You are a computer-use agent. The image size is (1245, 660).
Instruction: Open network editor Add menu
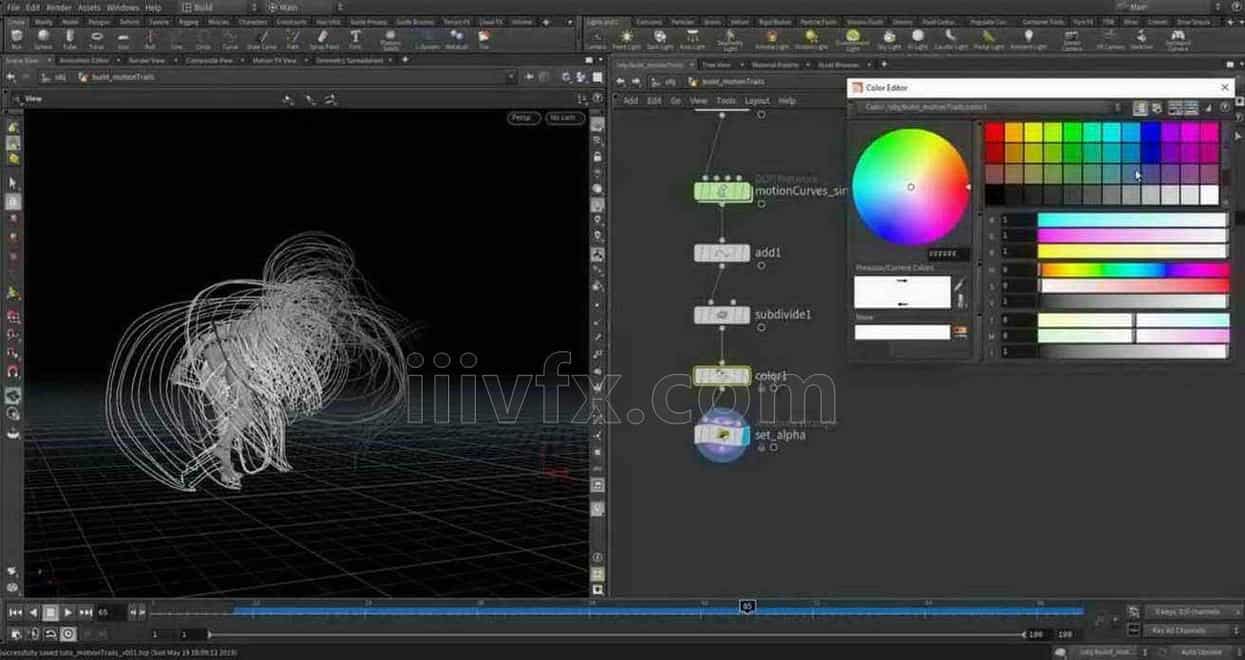[631, 100]
